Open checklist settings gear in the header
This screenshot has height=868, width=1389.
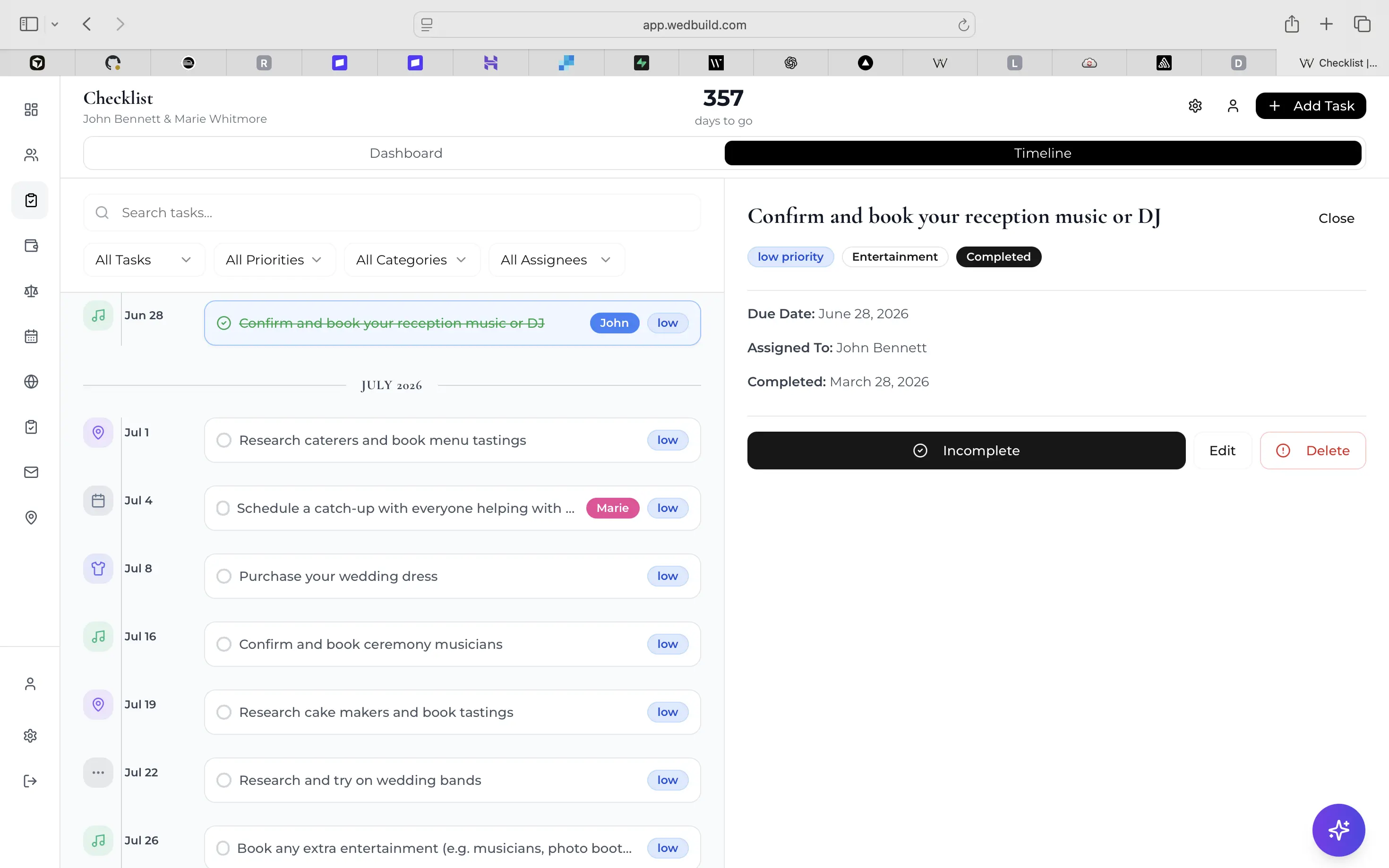coord(1195,106)
